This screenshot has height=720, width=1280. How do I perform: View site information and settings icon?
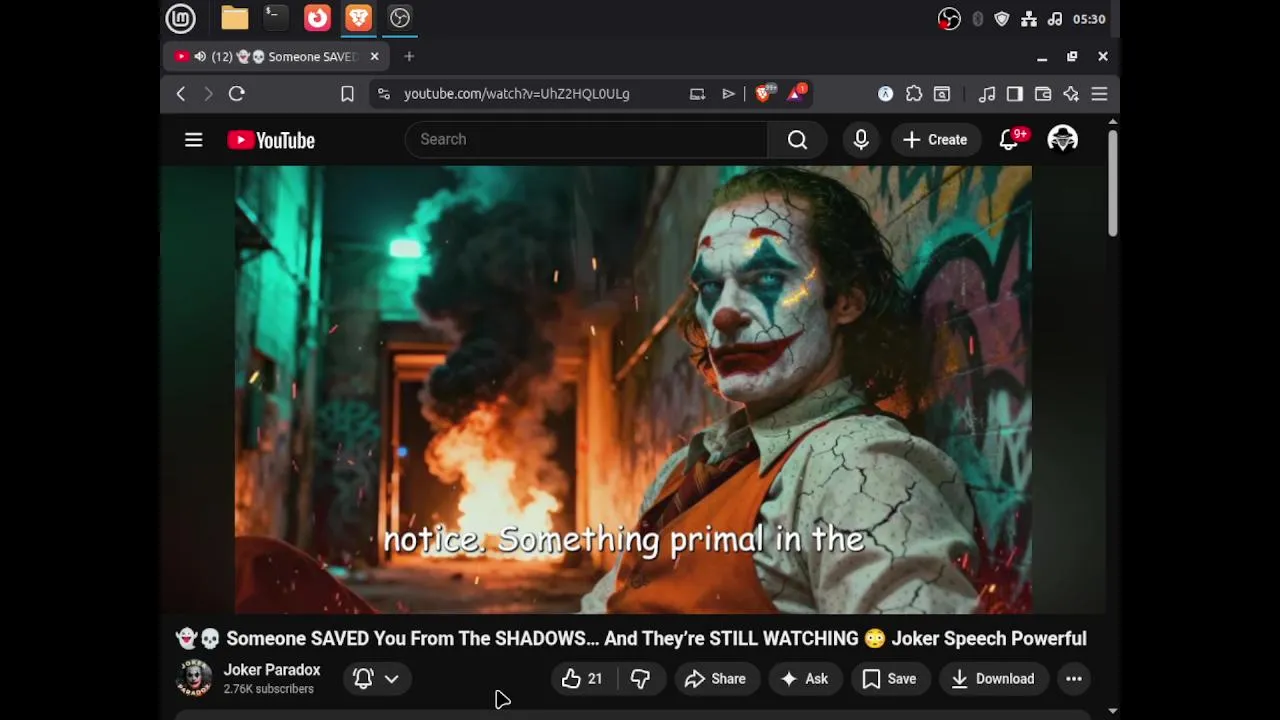tap(383, 94)
